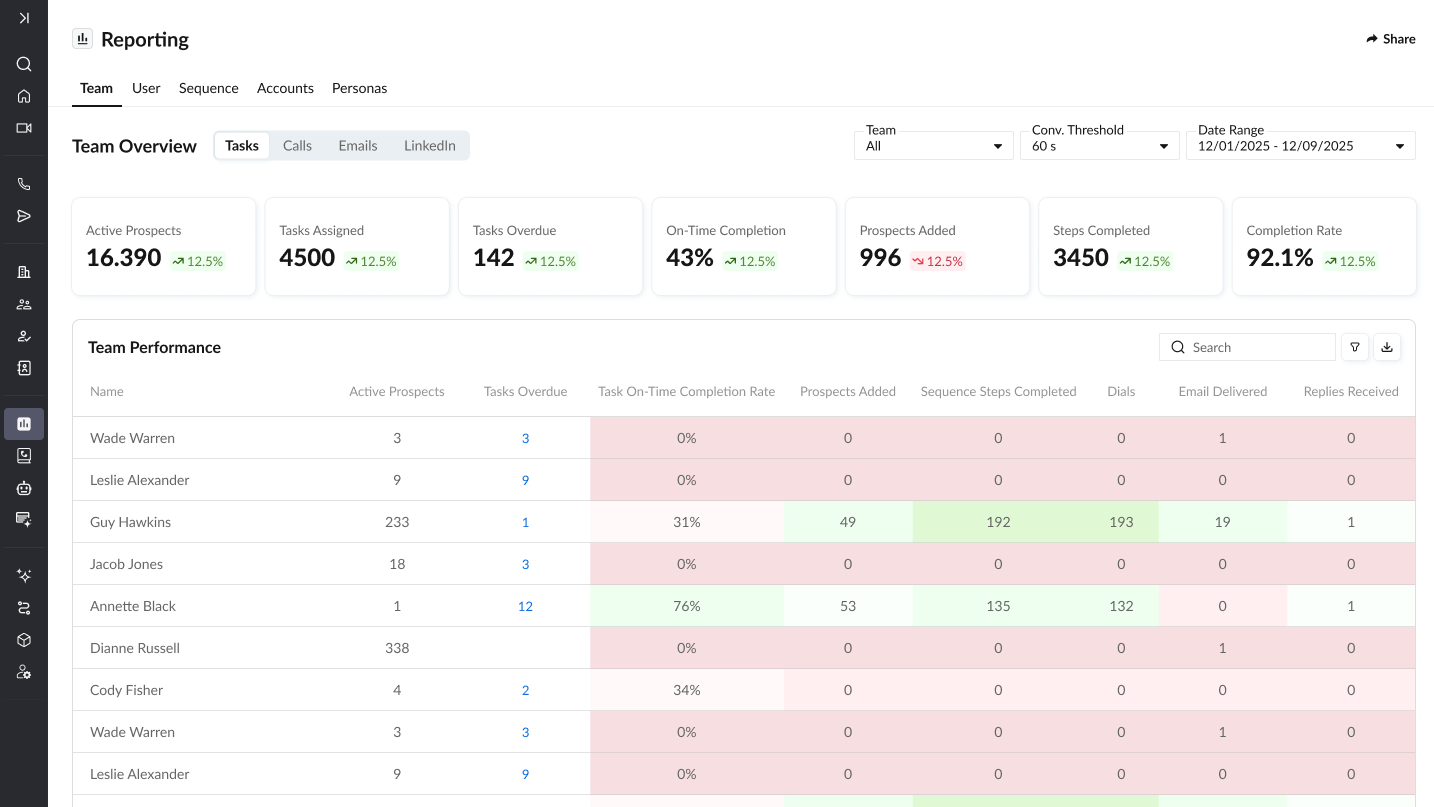Open the phone calls sidebar icon
Viewport: 1434px width, 807px height.
24,184
